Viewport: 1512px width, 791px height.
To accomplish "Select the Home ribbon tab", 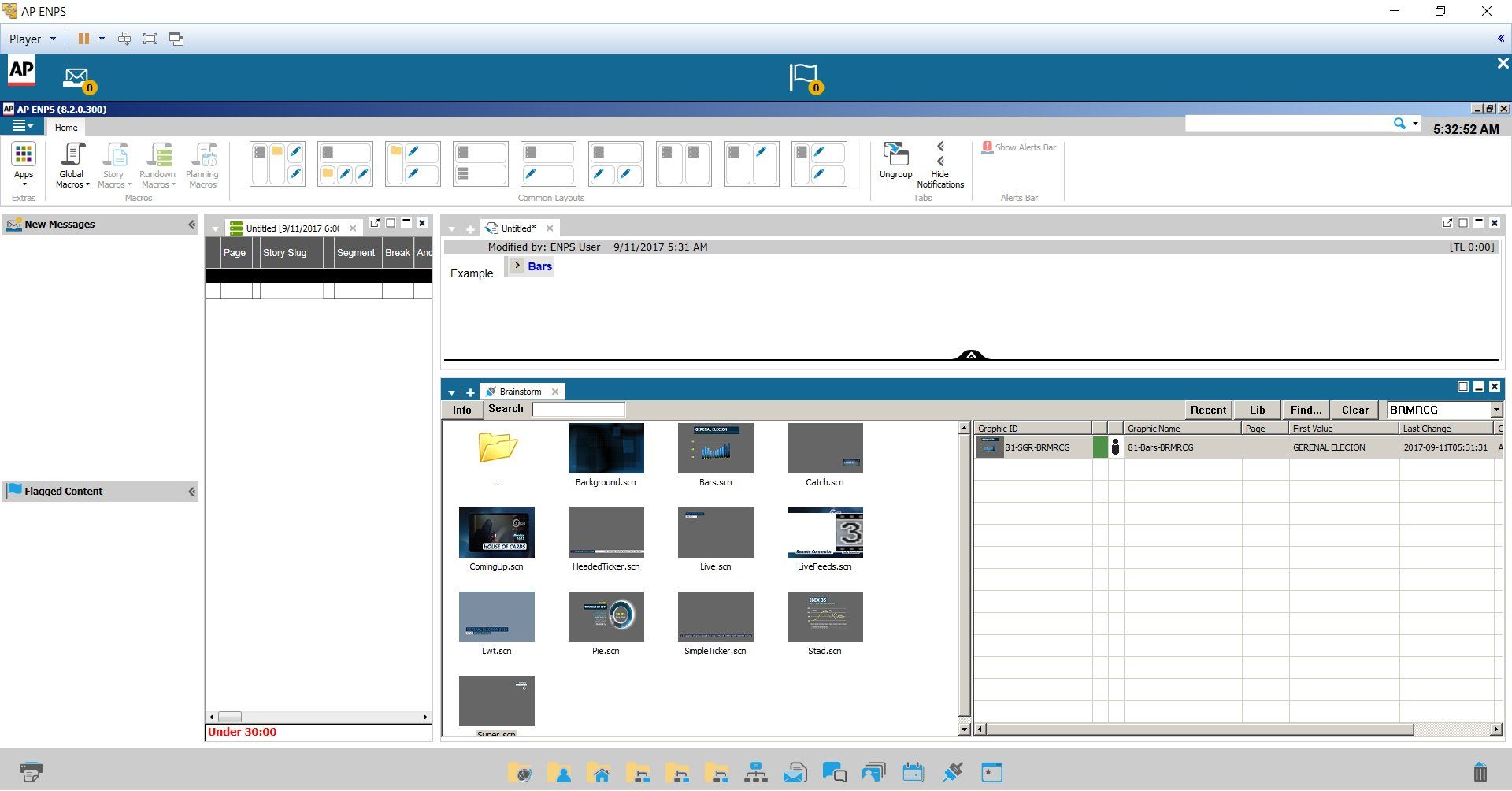I will click(66, 128).
